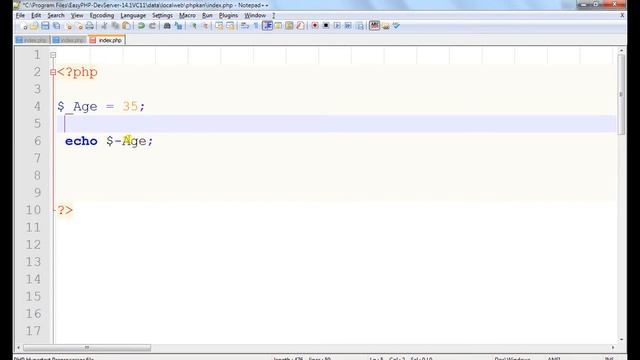Click the Save All toolbar icon
This screenshot has height=360, width=640.
57,26
